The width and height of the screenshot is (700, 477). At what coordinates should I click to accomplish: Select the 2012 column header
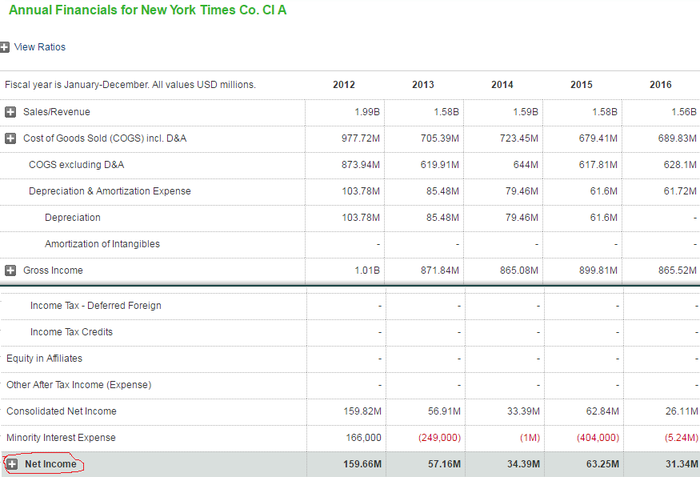tap(344, 85)
